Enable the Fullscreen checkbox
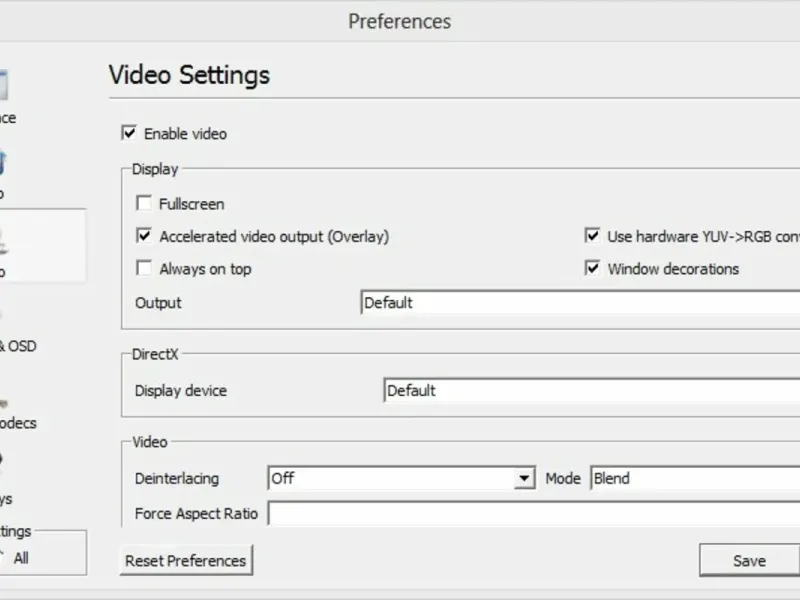Screen dimensions: 800x600 pyautogui.click(x=144, y=204)
